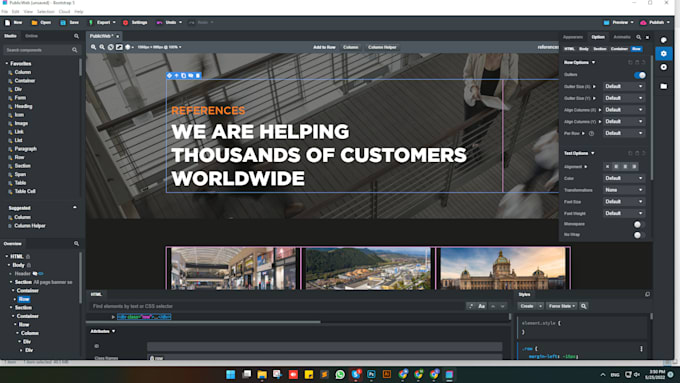This screenshot has width=680, height=383.
Task: Open the text Color Default dropdown
Action: click(x=624, y=178)
